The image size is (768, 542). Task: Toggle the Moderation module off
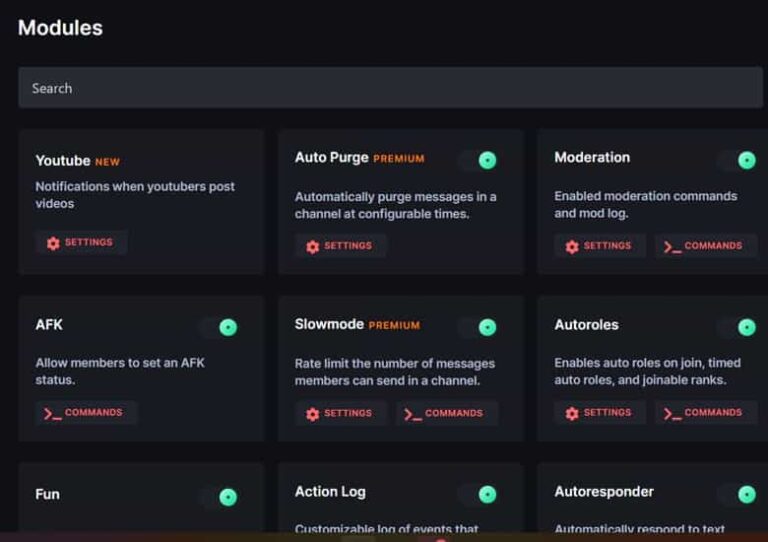coord(738,160)
